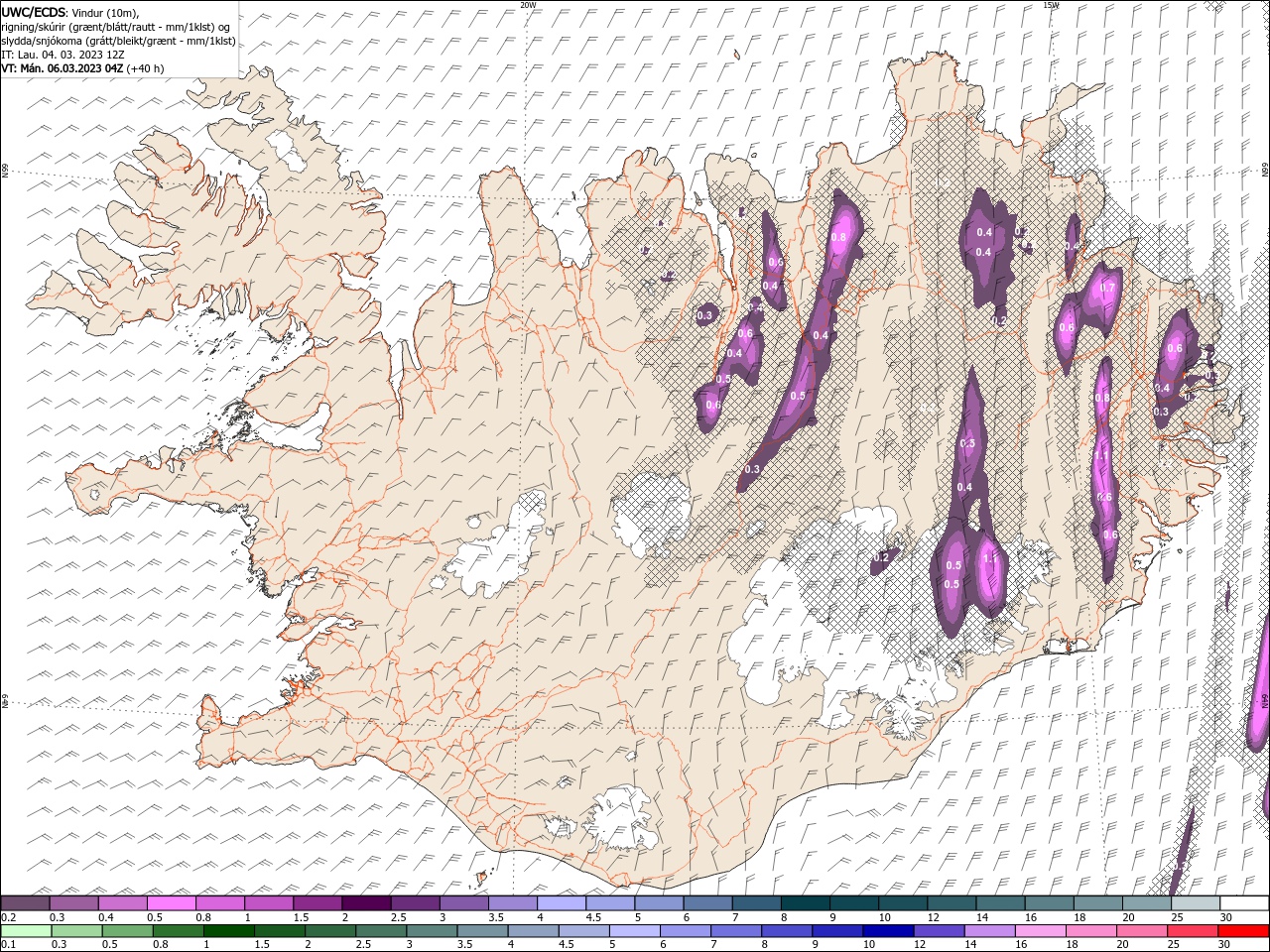
Task: Click the 0.7 precipitation value on the map
Action: pyautogui.click(x=1108, y=289)
